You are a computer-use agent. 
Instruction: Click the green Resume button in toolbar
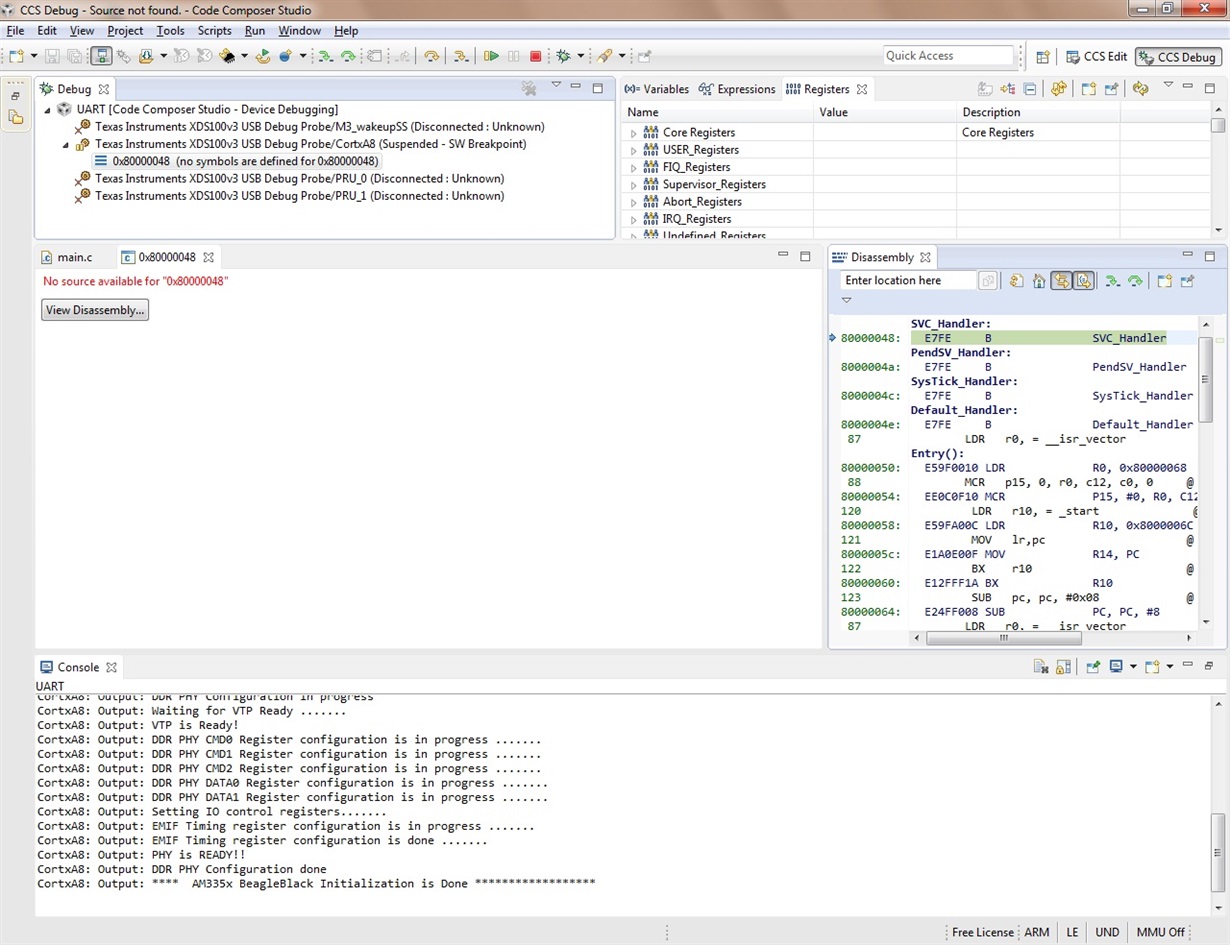(x=491, y=57)
